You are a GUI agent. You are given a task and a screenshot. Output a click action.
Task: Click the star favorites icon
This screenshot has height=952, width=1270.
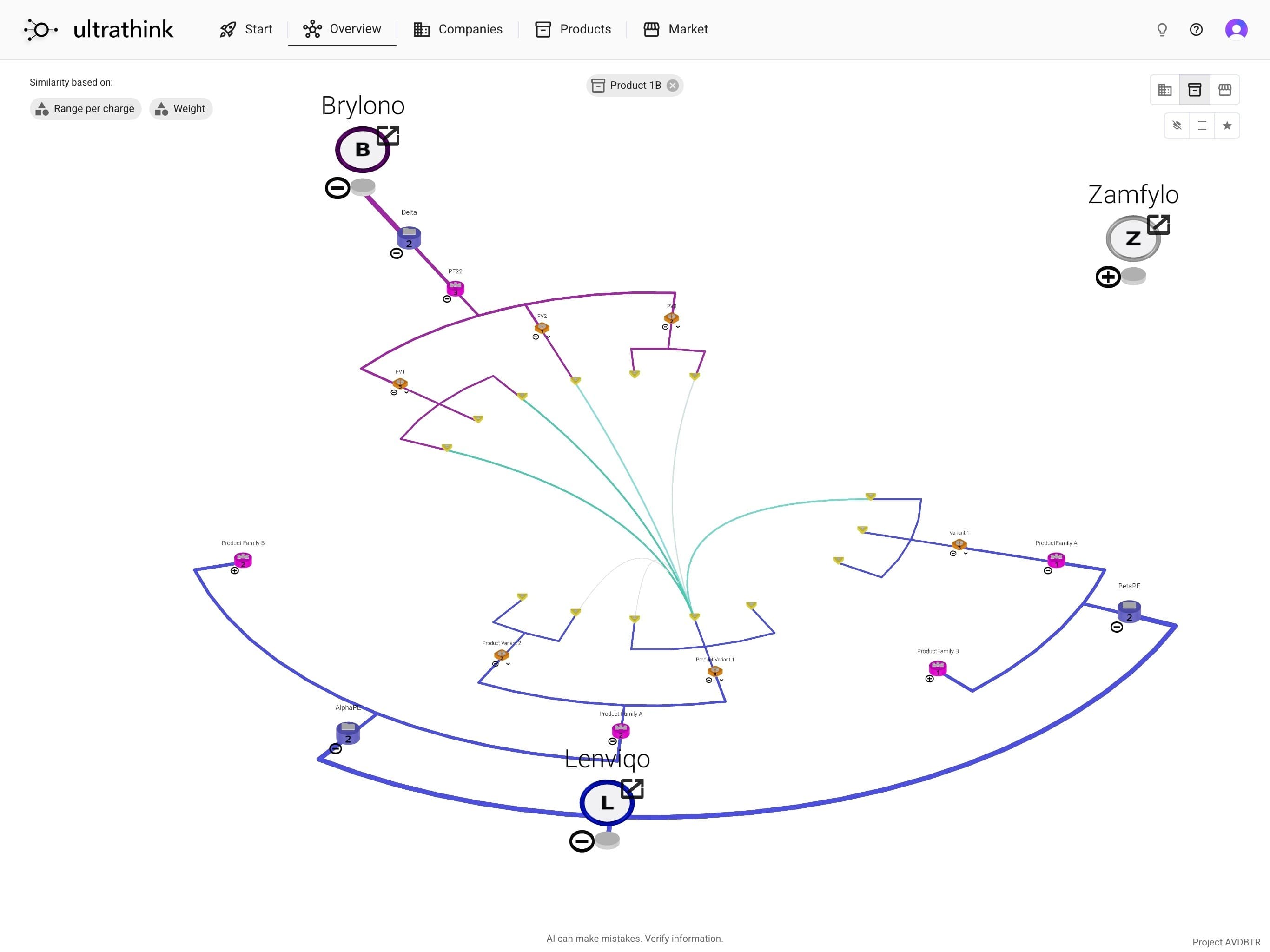coord(1227,126)
